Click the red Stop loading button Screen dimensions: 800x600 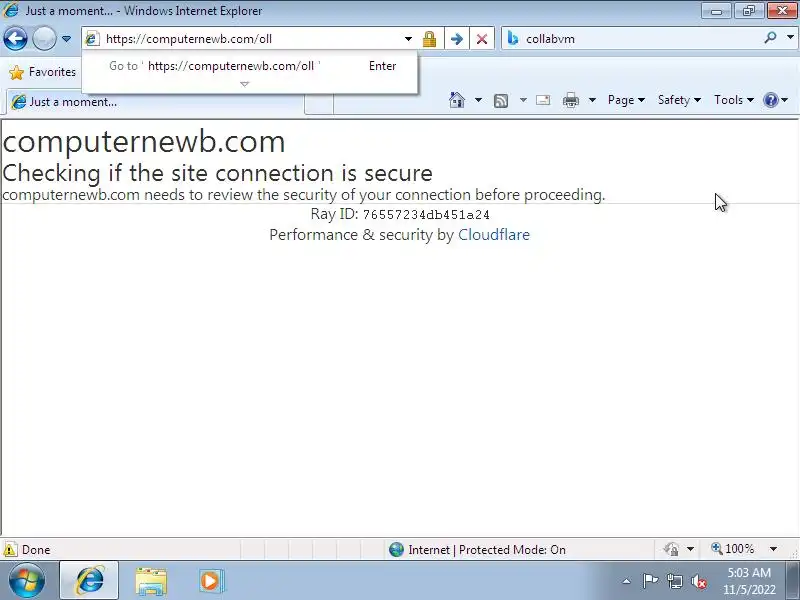pos(482,39)
